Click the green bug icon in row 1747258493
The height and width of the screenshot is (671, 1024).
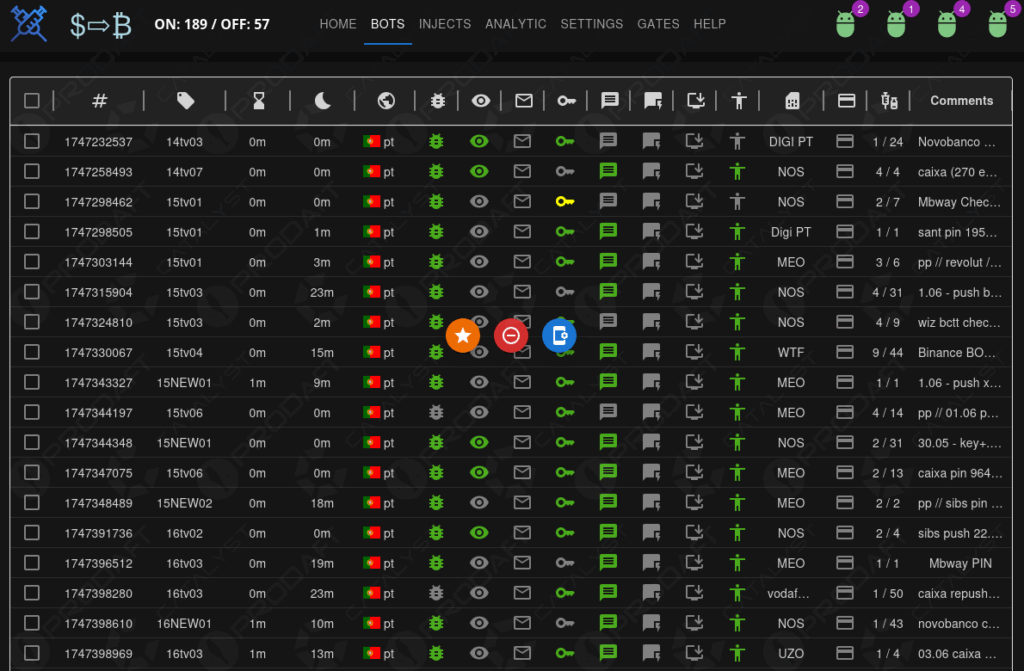tap(436, 171)
